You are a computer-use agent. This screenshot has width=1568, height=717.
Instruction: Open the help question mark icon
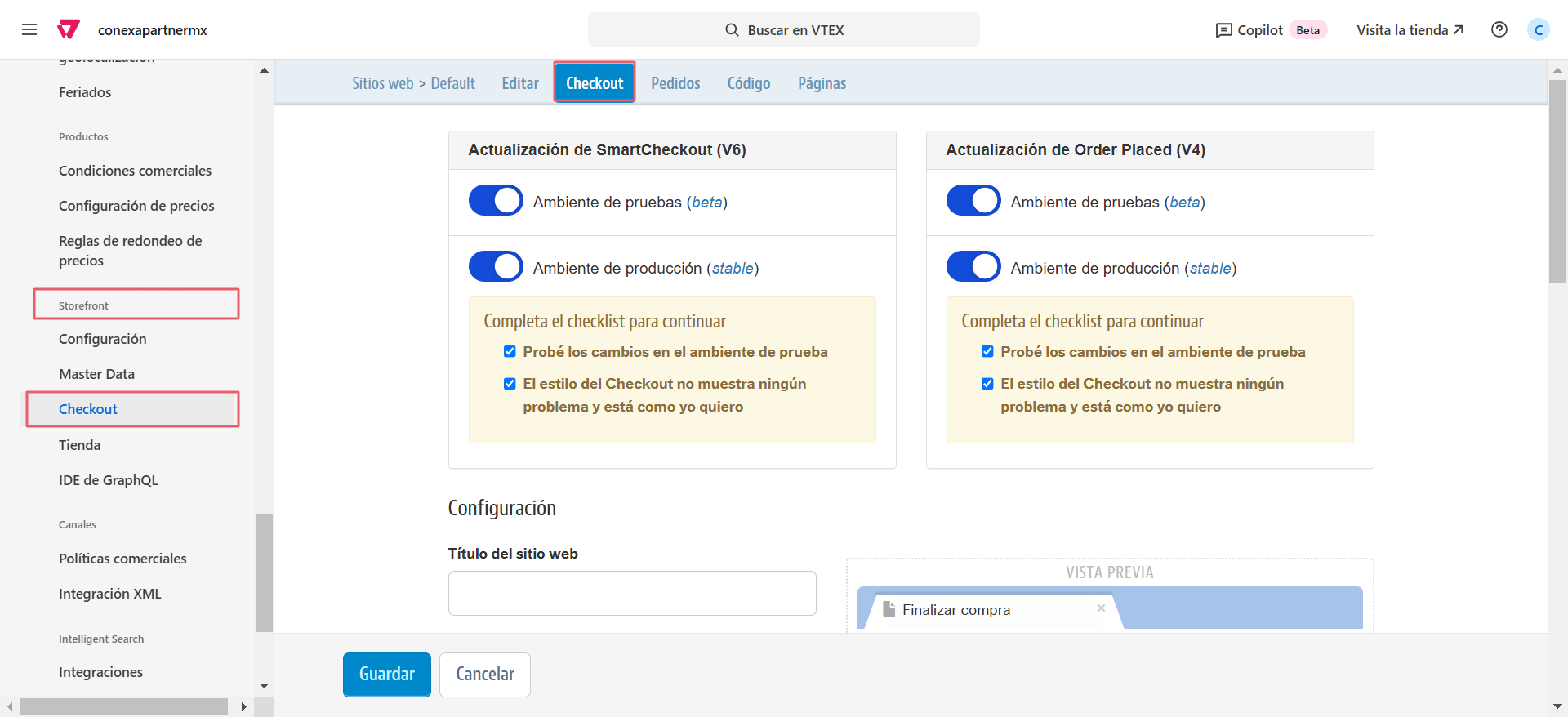coord(1499,30)
